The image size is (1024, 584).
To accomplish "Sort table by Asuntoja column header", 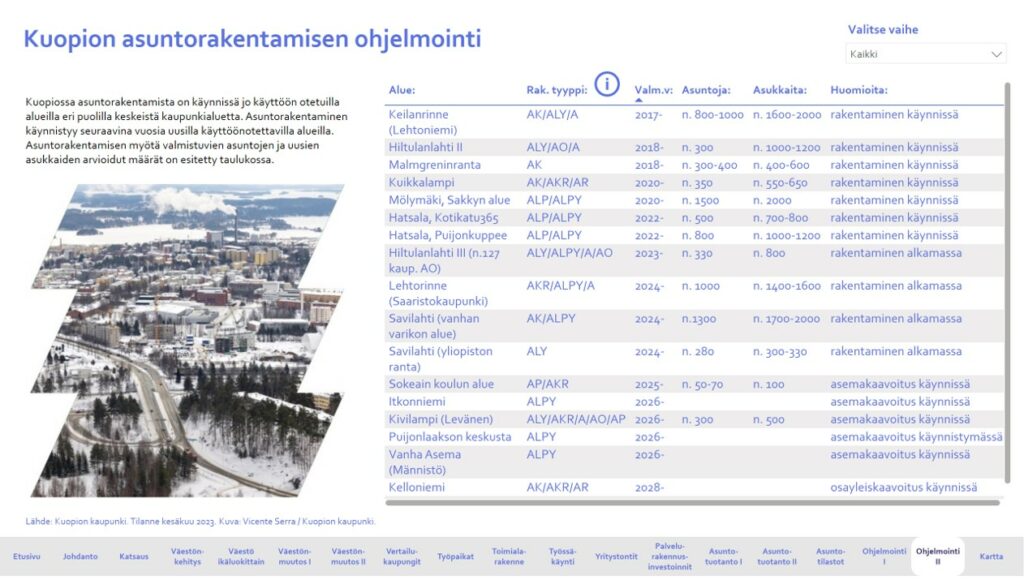I will [706, 90].
